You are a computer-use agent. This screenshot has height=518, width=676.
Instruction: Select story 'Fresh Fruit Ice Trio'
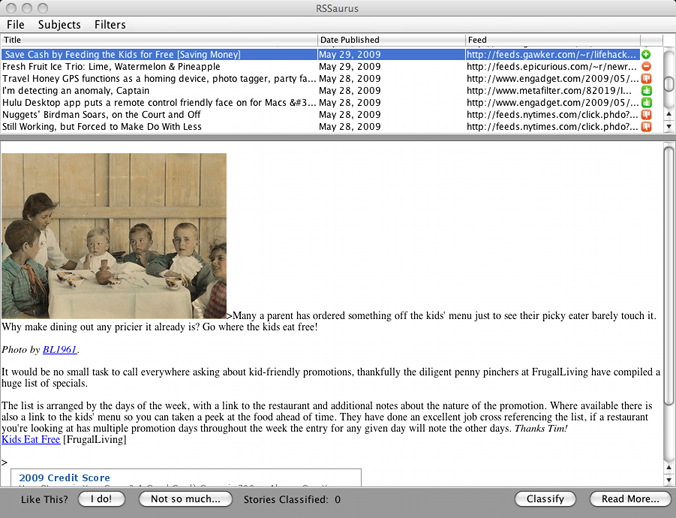point(159,67)
